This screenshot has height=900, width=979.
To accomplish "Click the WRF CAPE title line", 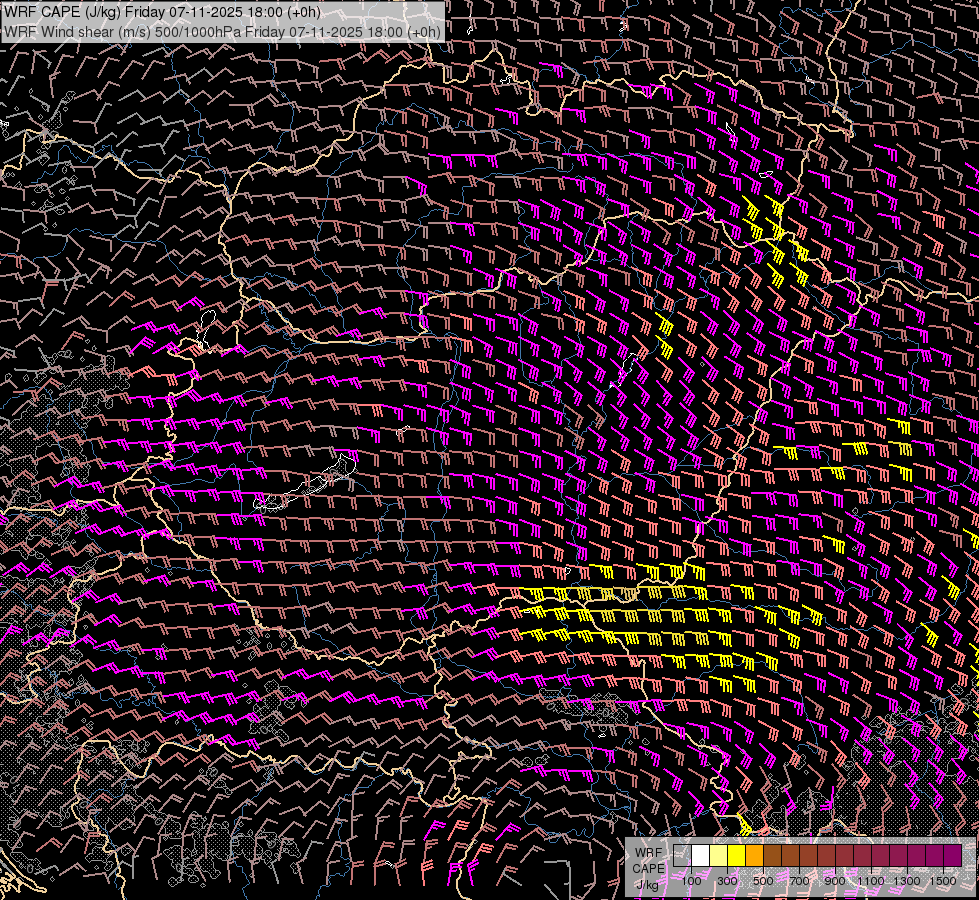I will click(162, 12).
